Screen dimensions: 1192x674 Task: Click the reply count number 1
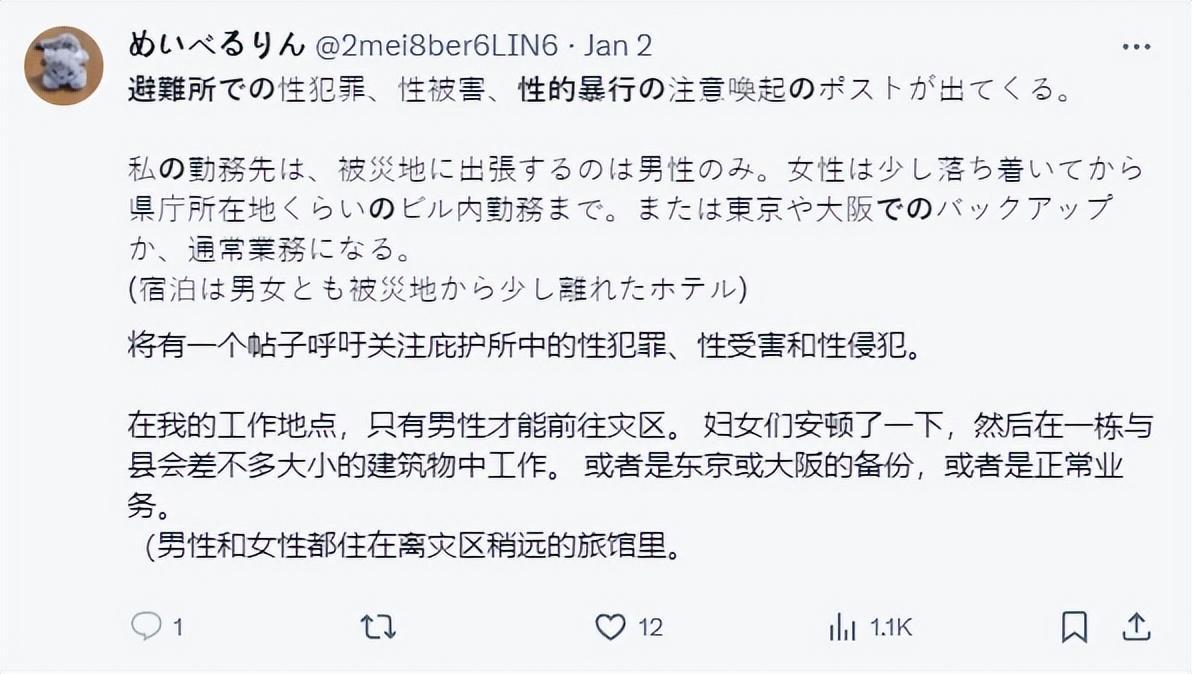click(x=178, y=628)
